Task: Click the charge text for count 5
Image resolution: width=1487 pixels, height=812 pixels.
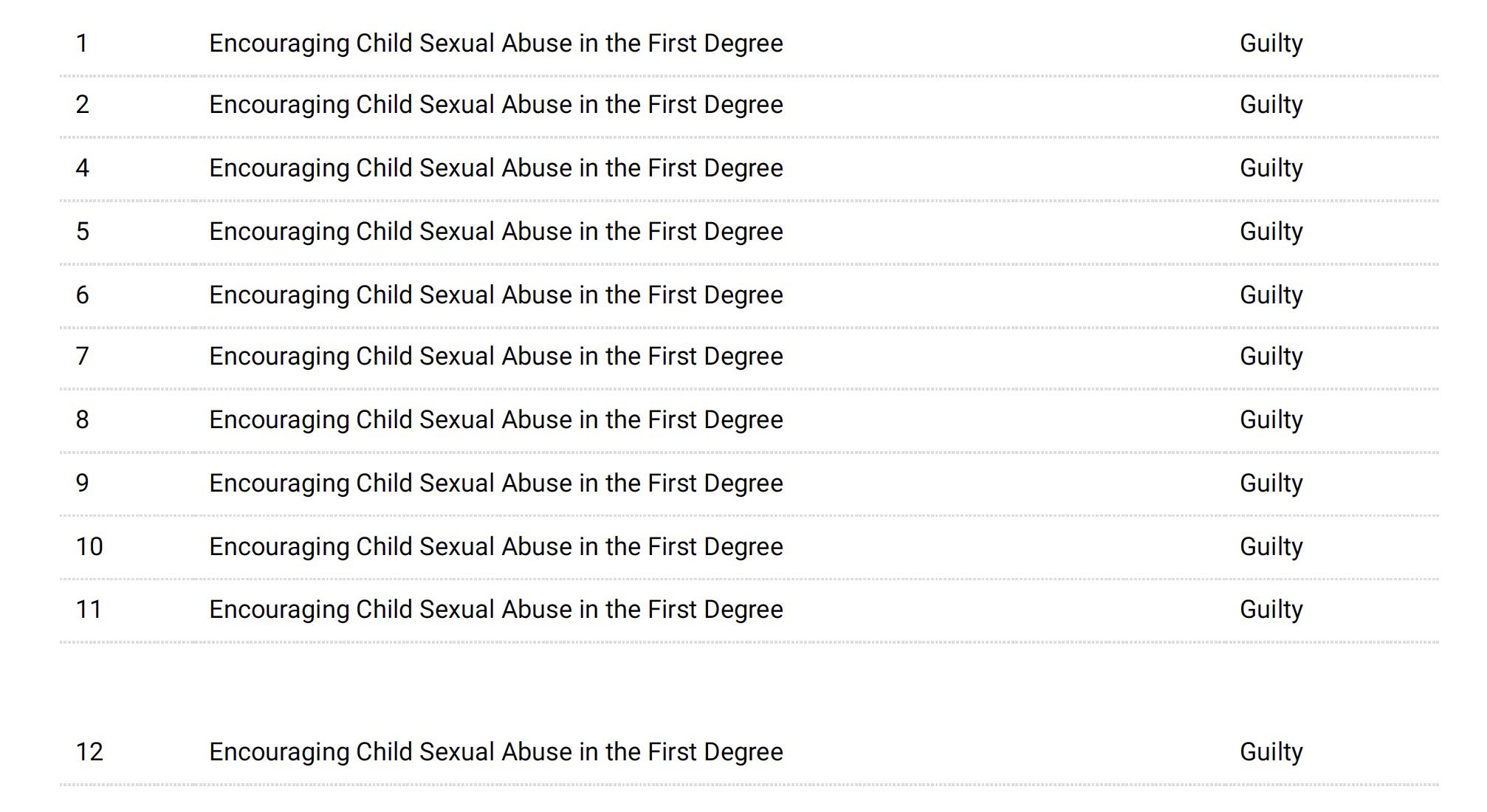Action: pyautogui.click(x=495, y=232)
